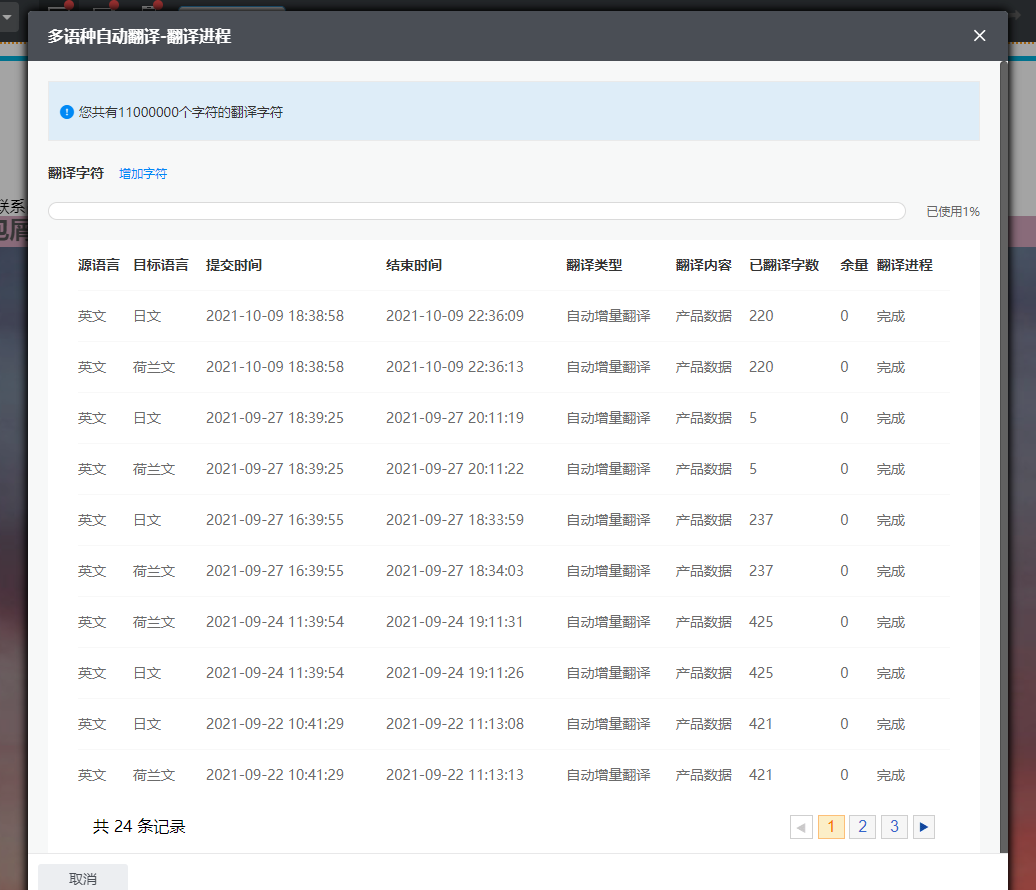Screen dimensions: 1036x890
Task: Expand the dropdown arrow at the top-left corner
Action: [6, 17]
